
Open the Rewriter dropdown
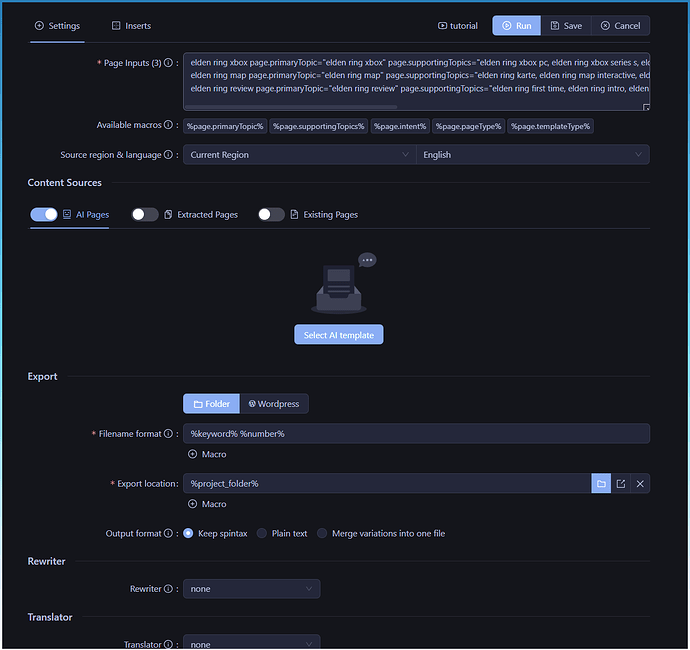(x=251, y=589)
